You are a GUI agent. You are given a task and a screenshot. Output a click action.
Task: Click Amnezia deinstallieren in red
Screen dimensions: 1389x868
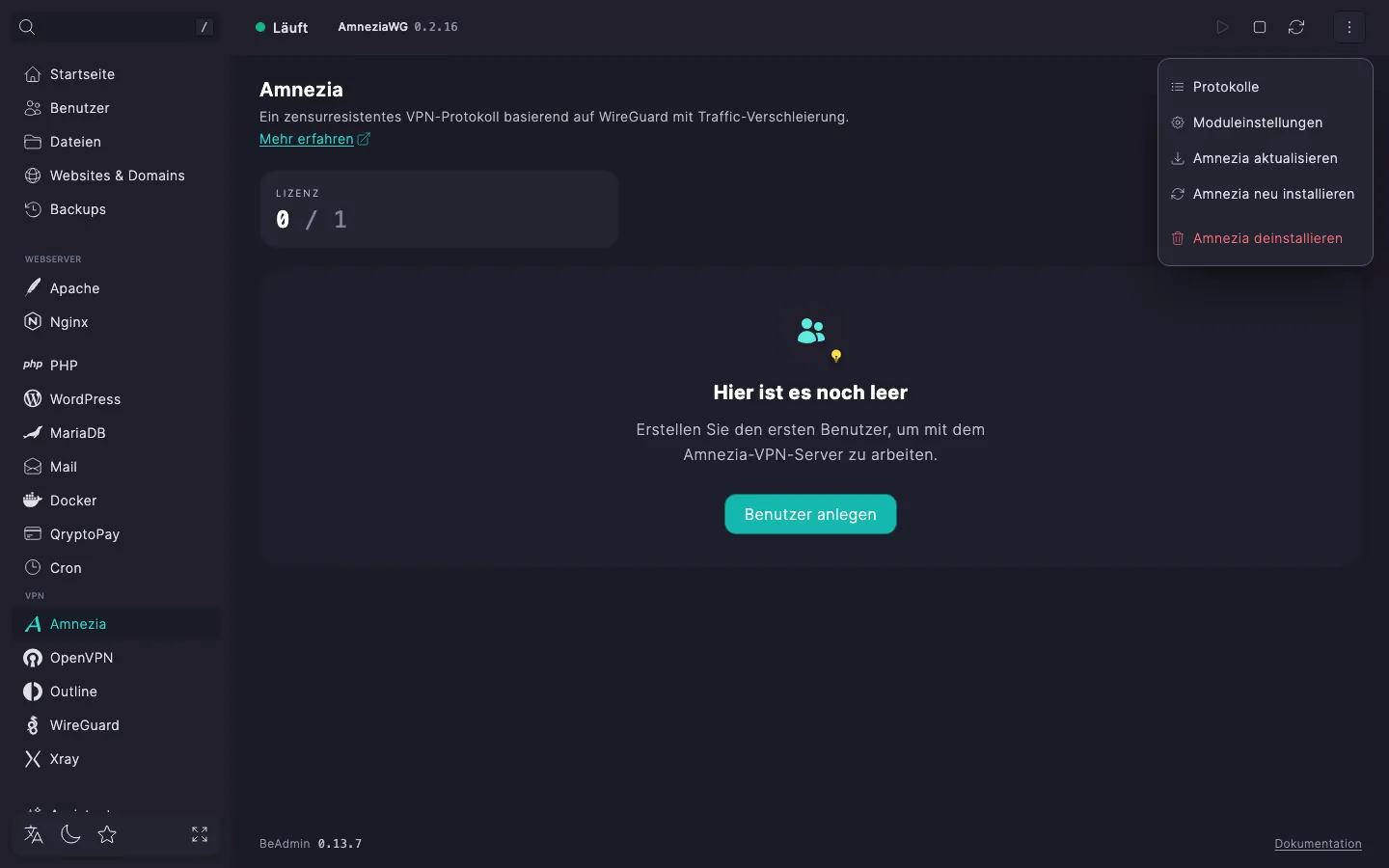[x=1265, y=238]
